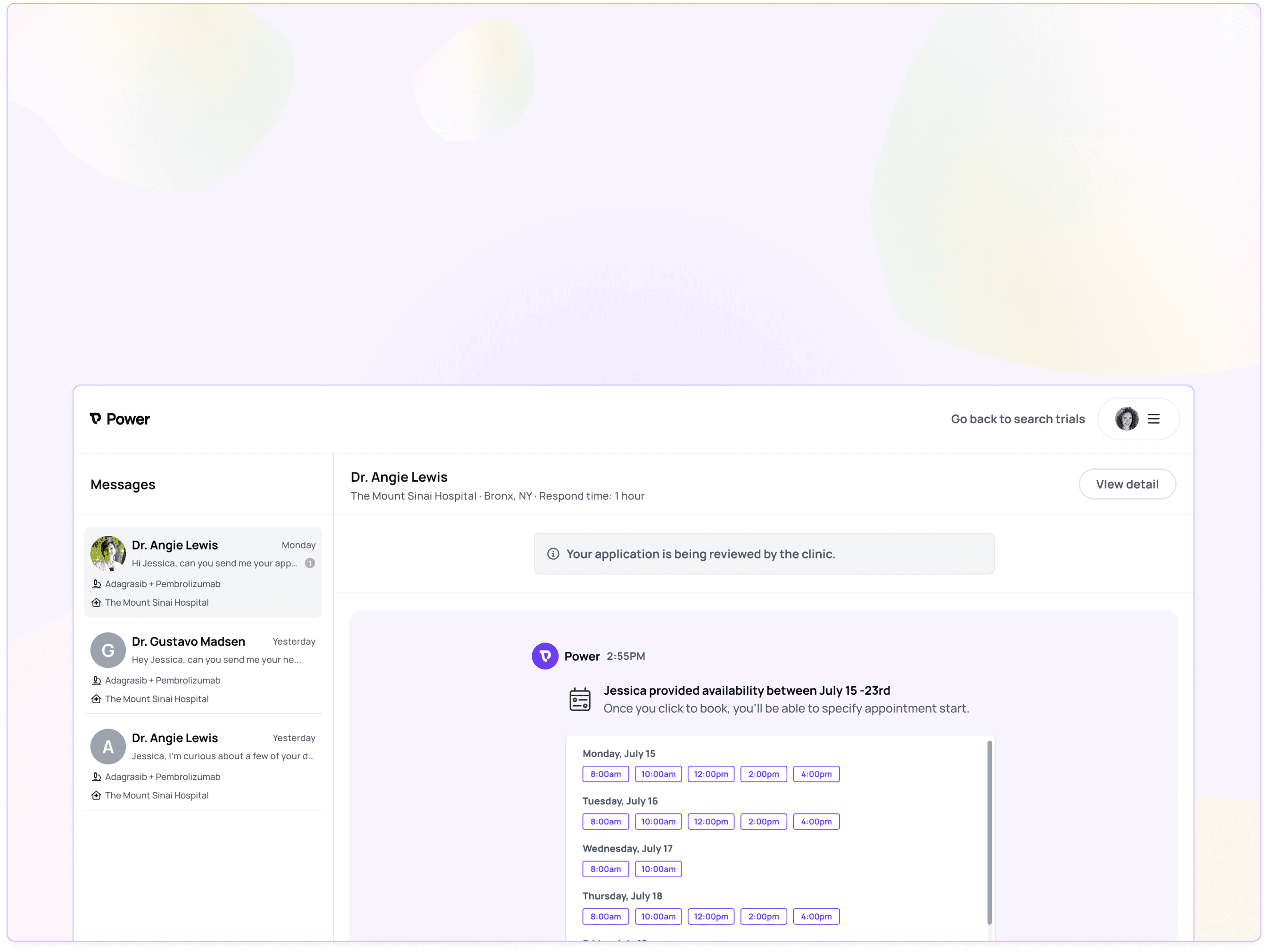
Task: Click the calendar icon beside the availability message
Action: click(580, 698)
